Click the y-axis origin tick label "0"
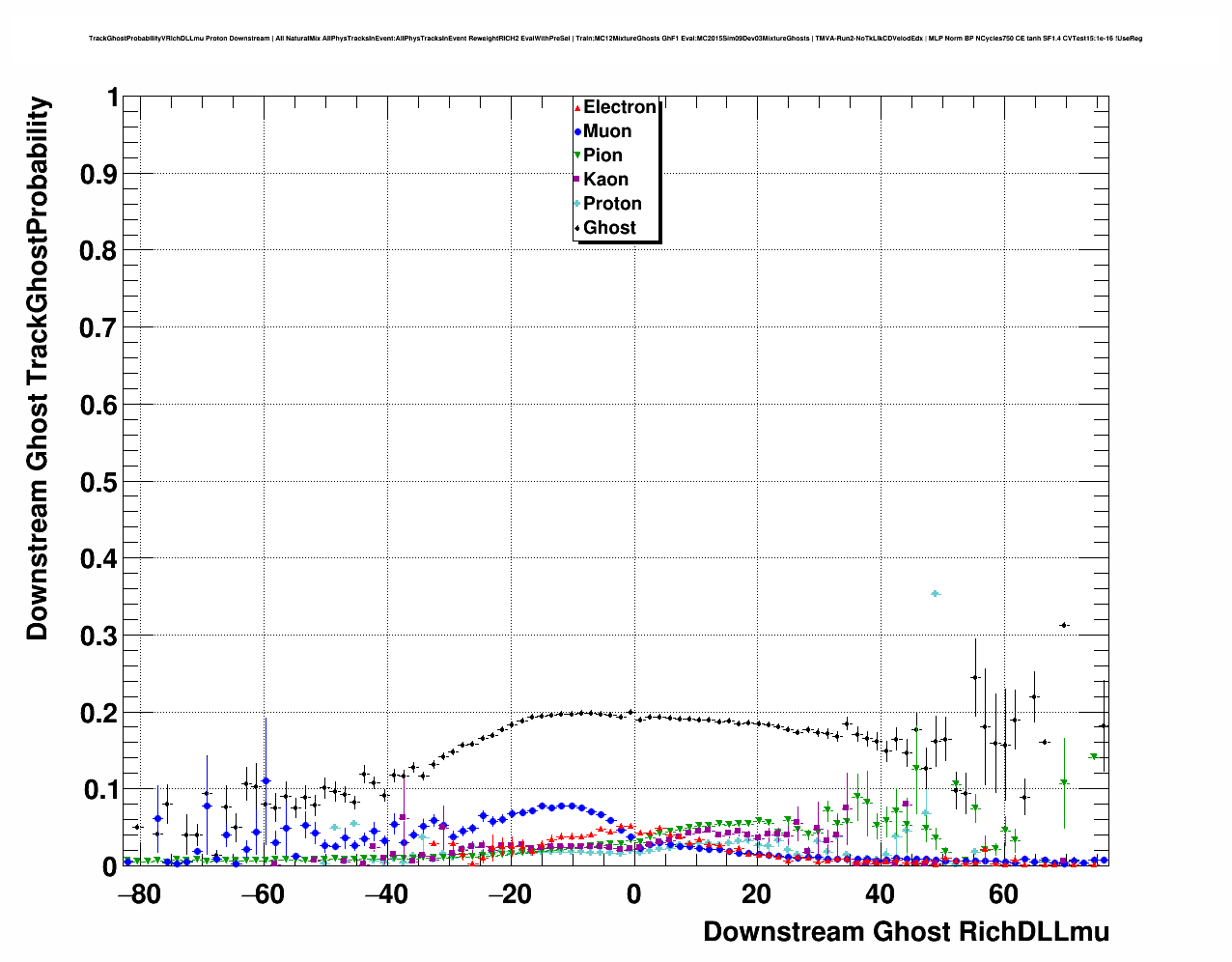Screen dimensions: 1232x962 tap(111, 867)
